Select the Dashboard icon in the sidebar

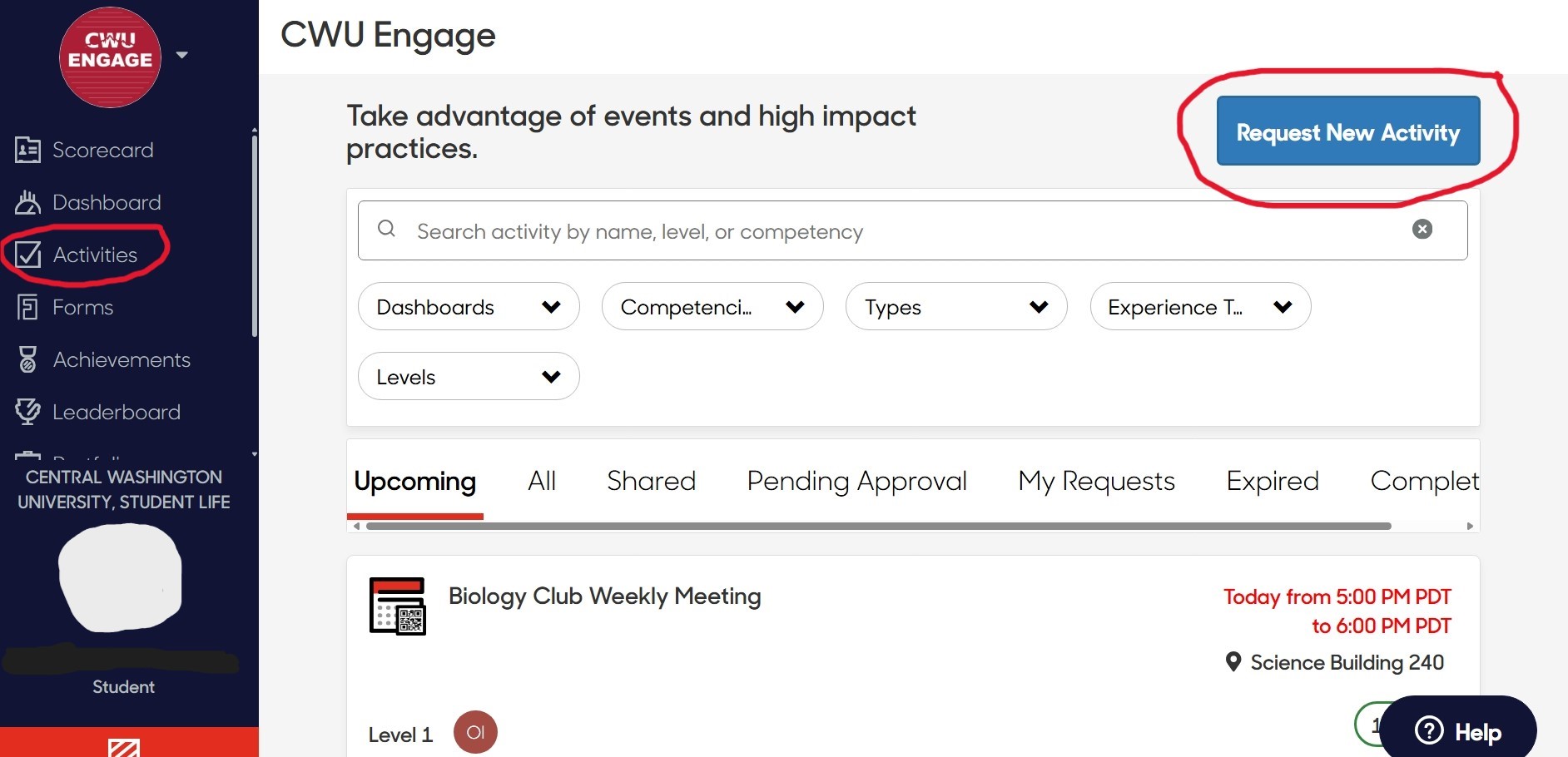click(27, 201)
